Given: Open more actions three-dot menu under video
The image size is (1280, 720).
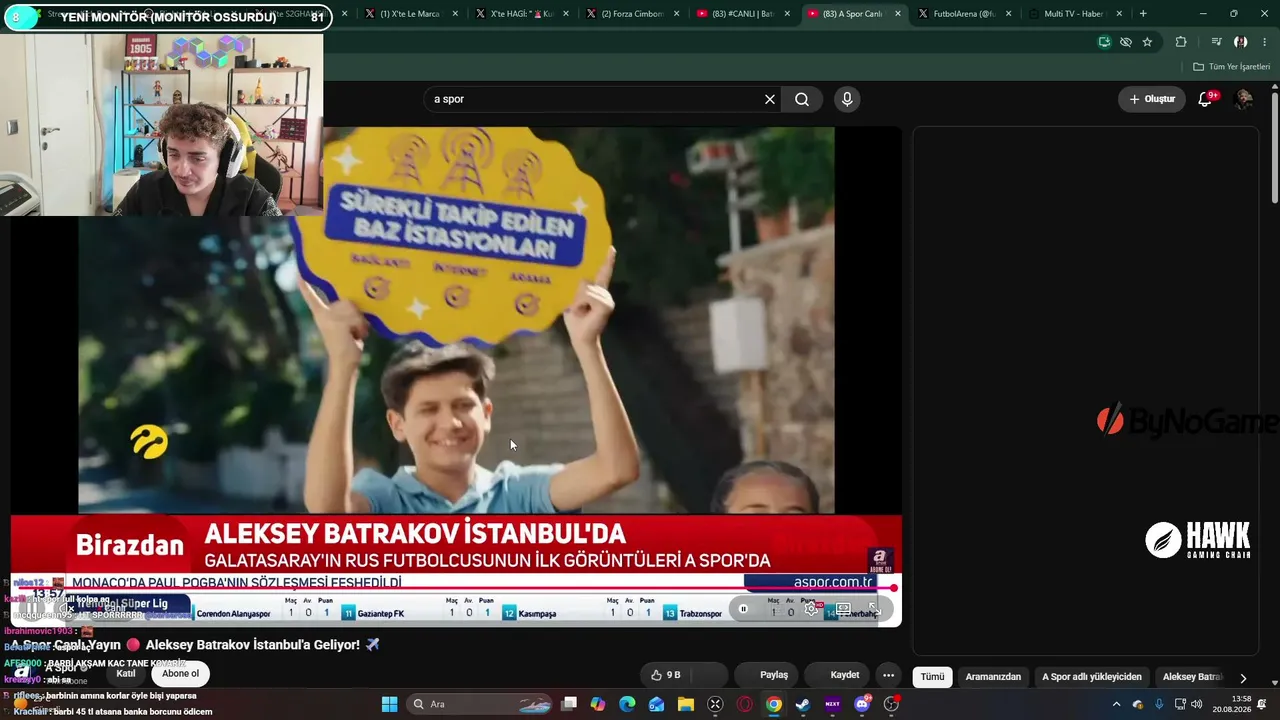Looking at the screenshot, I should point(888,675).
